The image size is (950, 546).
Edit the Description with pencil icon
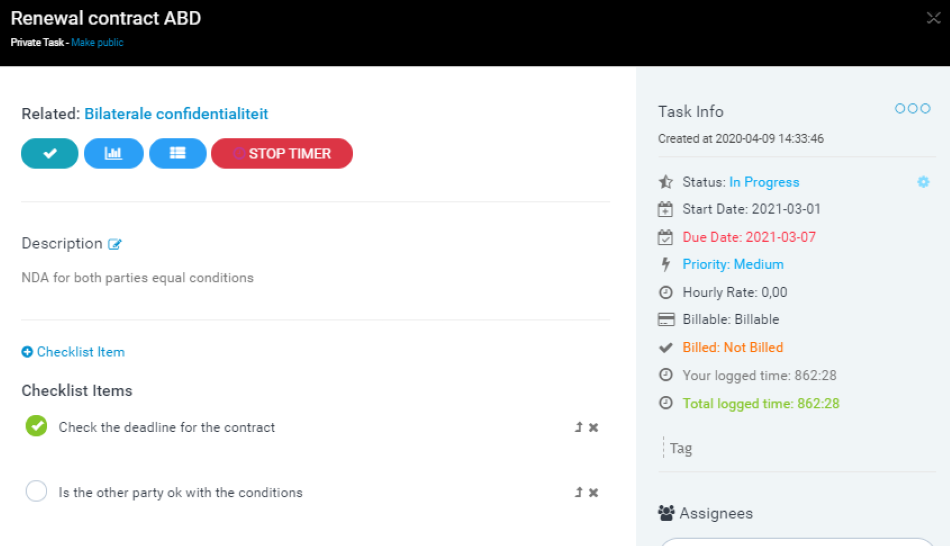115,244
